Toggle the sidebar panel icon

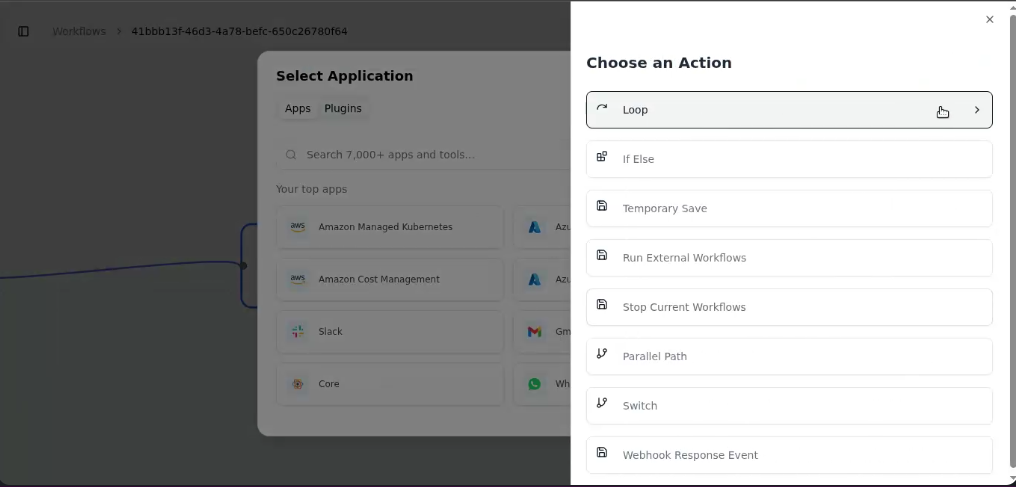point(23,31)
